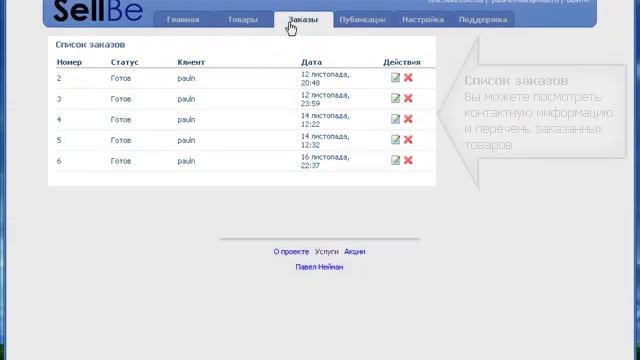
Task: Edit order number 5
Action: coord(395,140)
